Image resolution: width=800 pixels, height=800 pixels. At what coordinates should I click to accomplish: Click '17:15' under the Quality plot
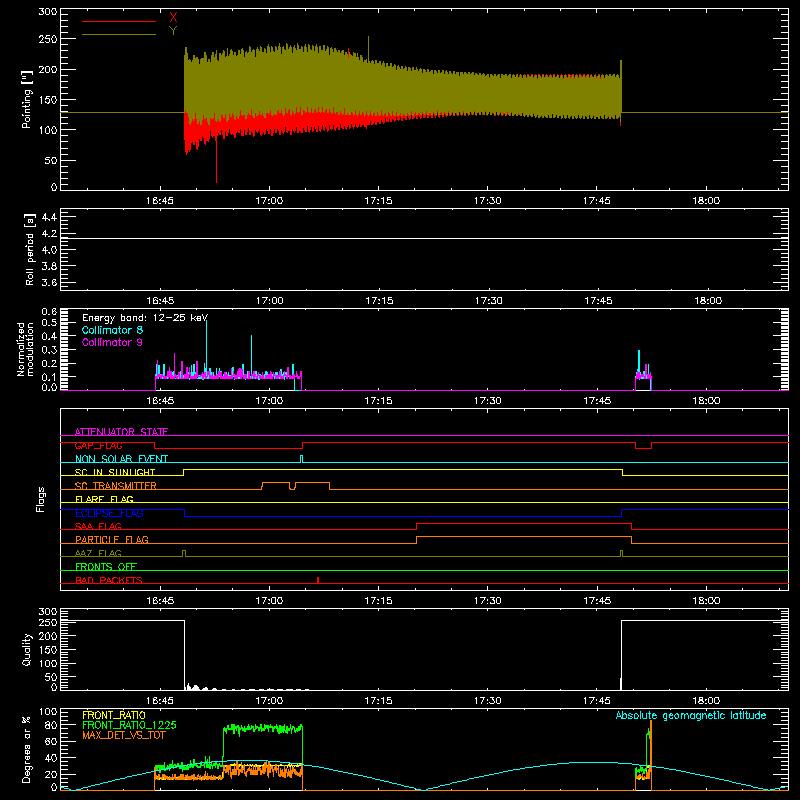(x=378, y=701)
